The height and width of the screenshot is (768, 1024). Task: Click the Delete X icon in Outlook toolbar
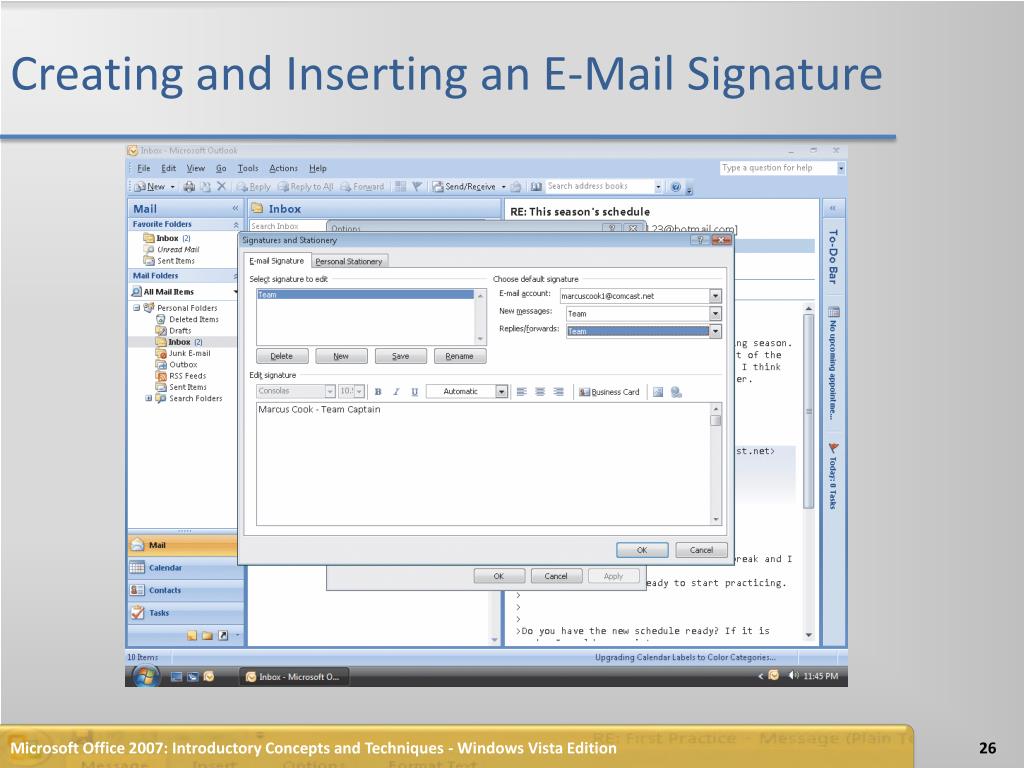click(221, 187)
